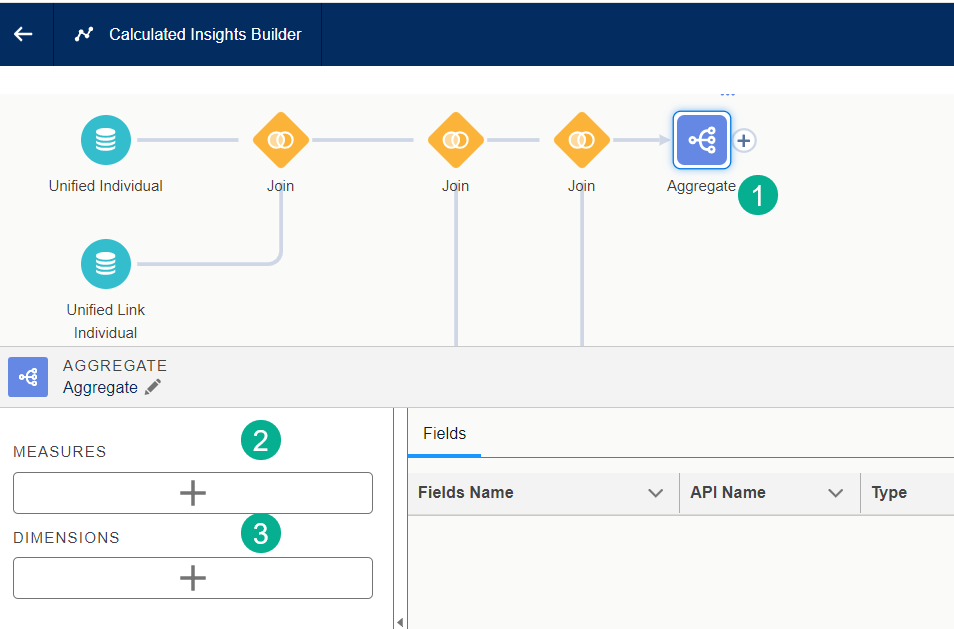Switch to the Fields tab

[x=444, y=434]
